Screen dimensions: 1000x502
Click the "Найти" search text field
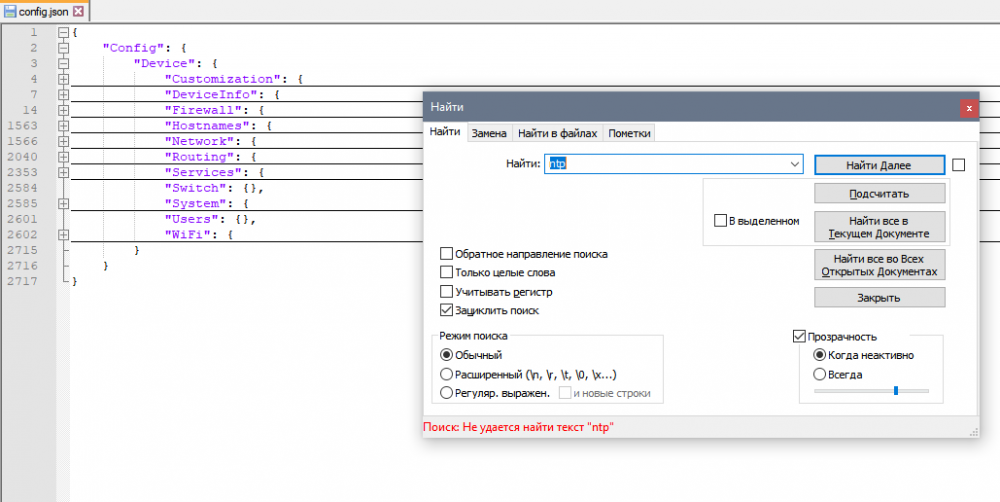click(670, 164)
